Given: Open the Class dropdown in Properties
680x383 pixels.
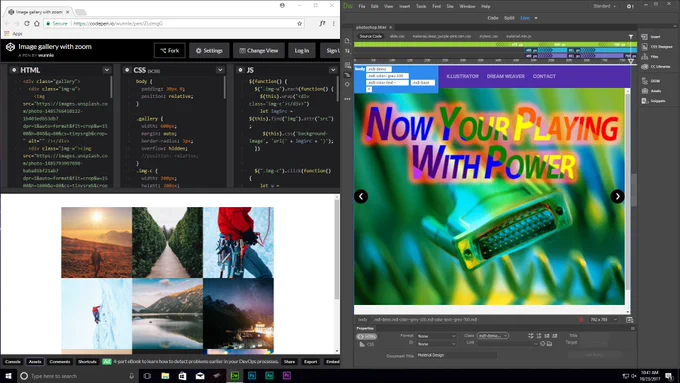Looking at the screenshot, I should click(493, 336).
